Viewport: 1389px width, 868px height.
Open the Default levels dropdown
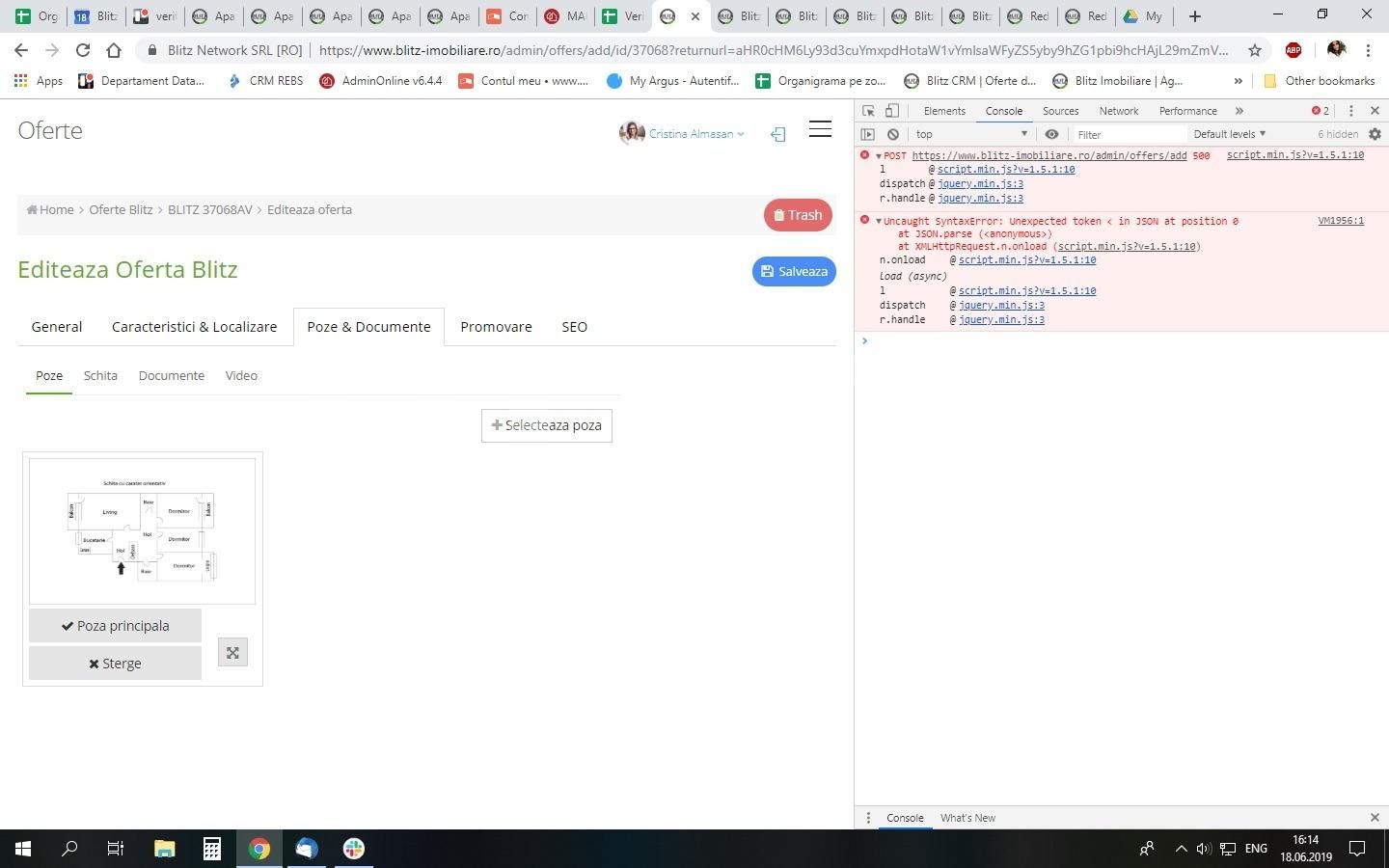pyautogui.click(x=1229, y=134)
